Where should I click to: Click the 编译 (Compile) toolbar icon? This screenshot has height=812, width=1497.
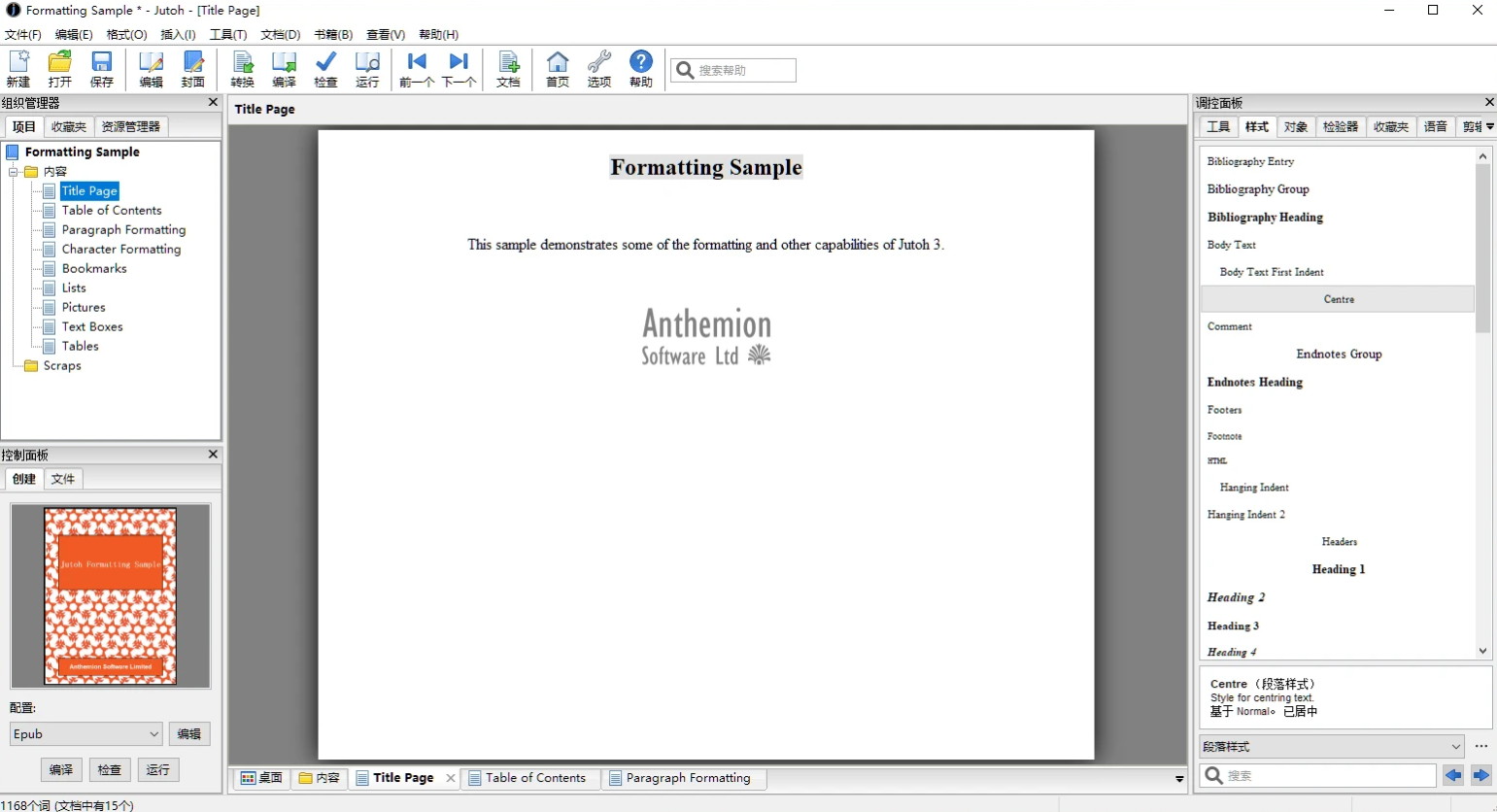click(285, 69)
